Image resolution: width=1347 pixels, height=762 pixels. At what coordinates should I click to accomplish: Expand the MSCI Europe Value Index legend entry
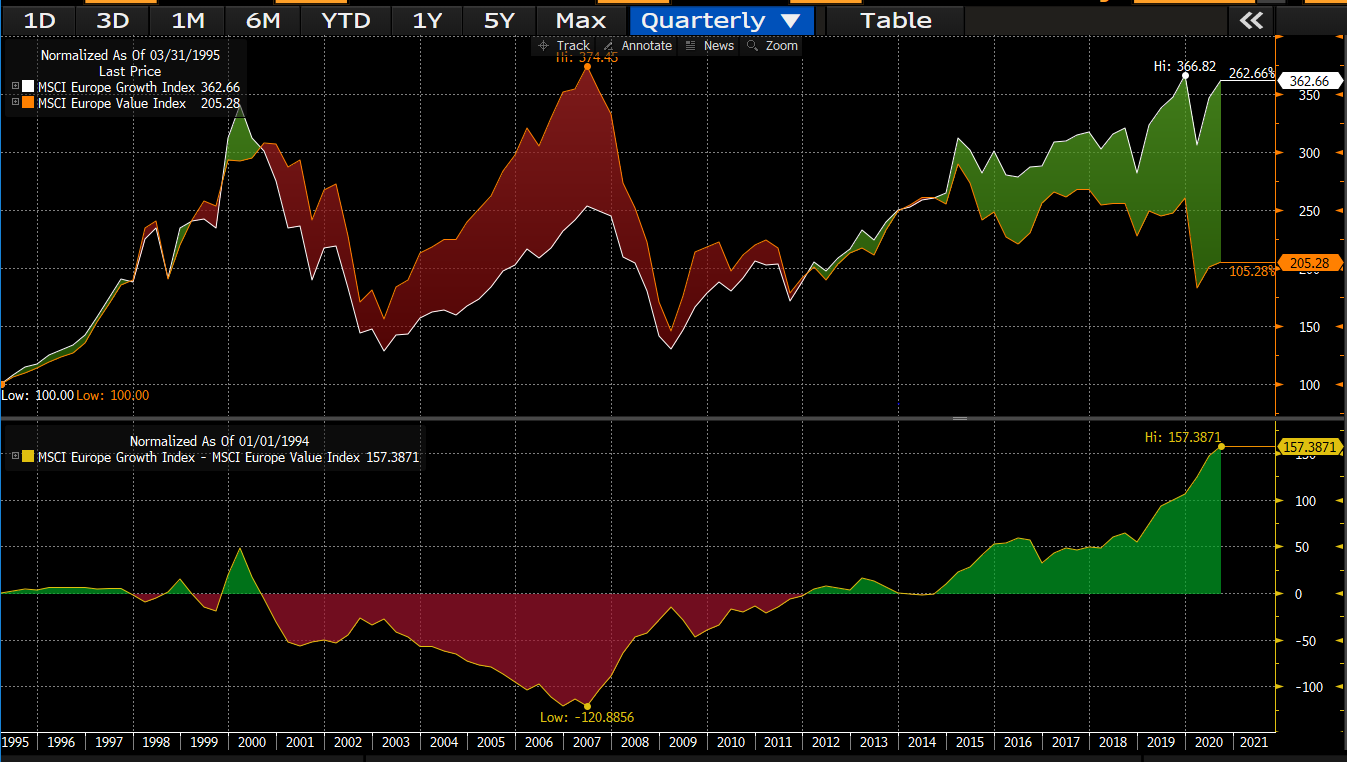(x=14, y=102)
